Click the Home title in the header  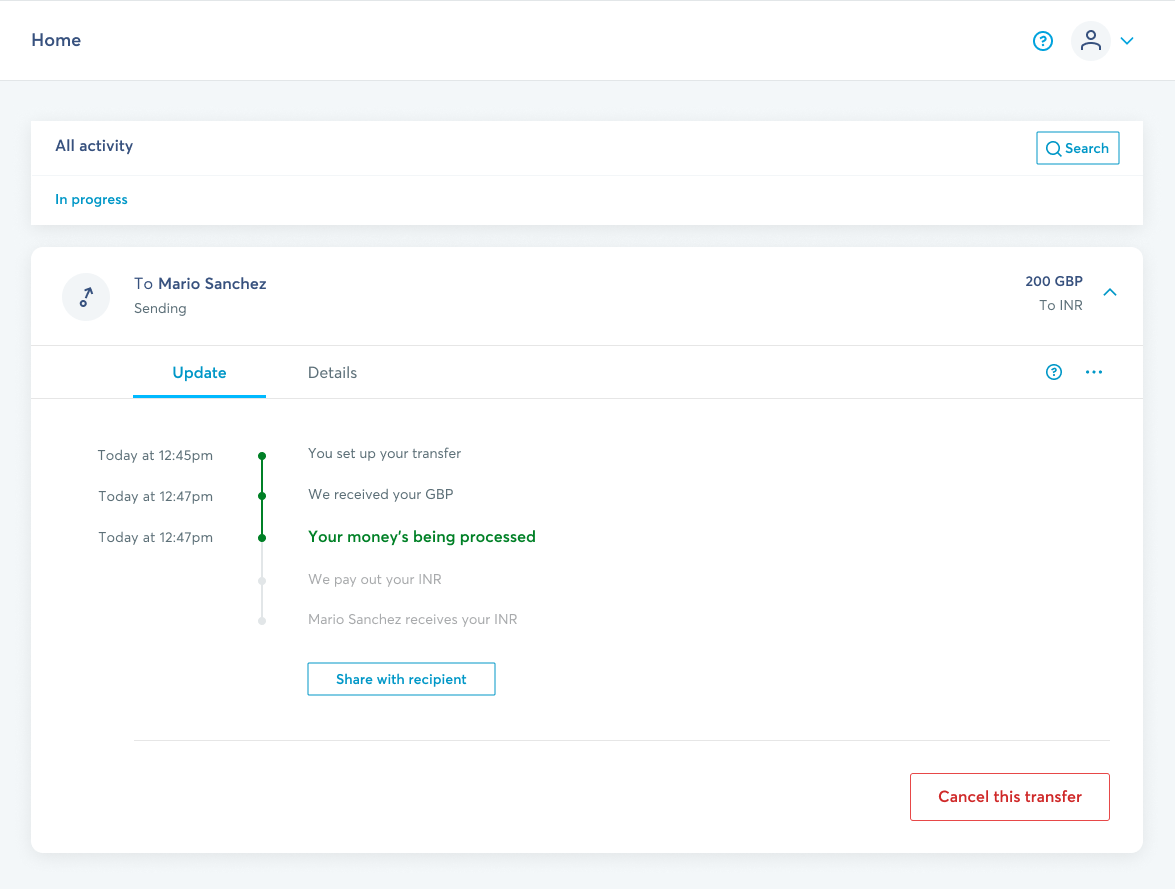[x=56, y=40]
